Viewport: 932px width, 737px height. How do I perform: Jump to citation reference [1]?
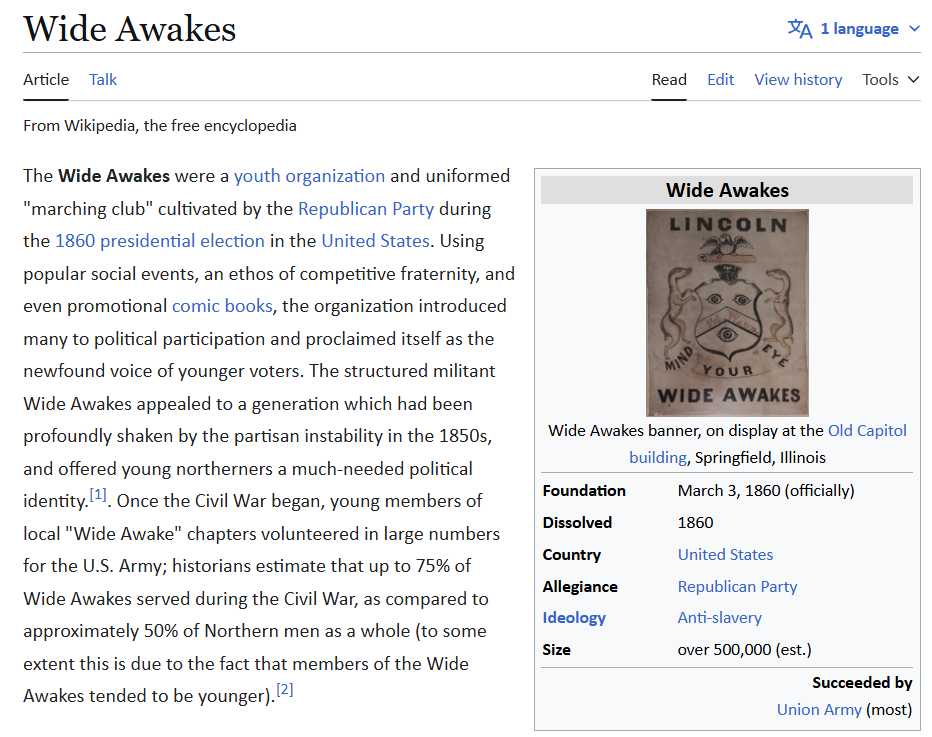click(98, 495)
